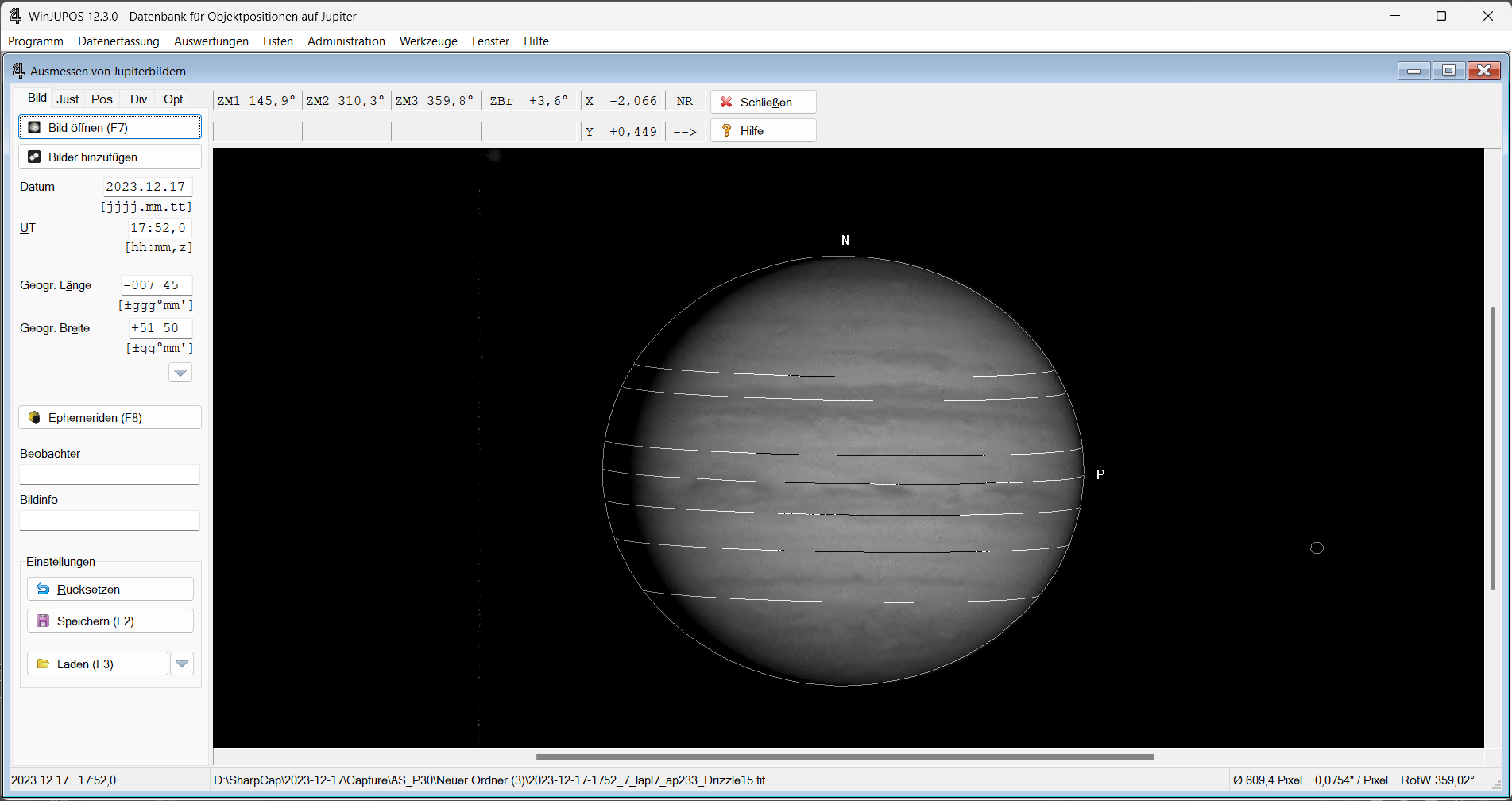Click the --> arrow box

(685, 132)
